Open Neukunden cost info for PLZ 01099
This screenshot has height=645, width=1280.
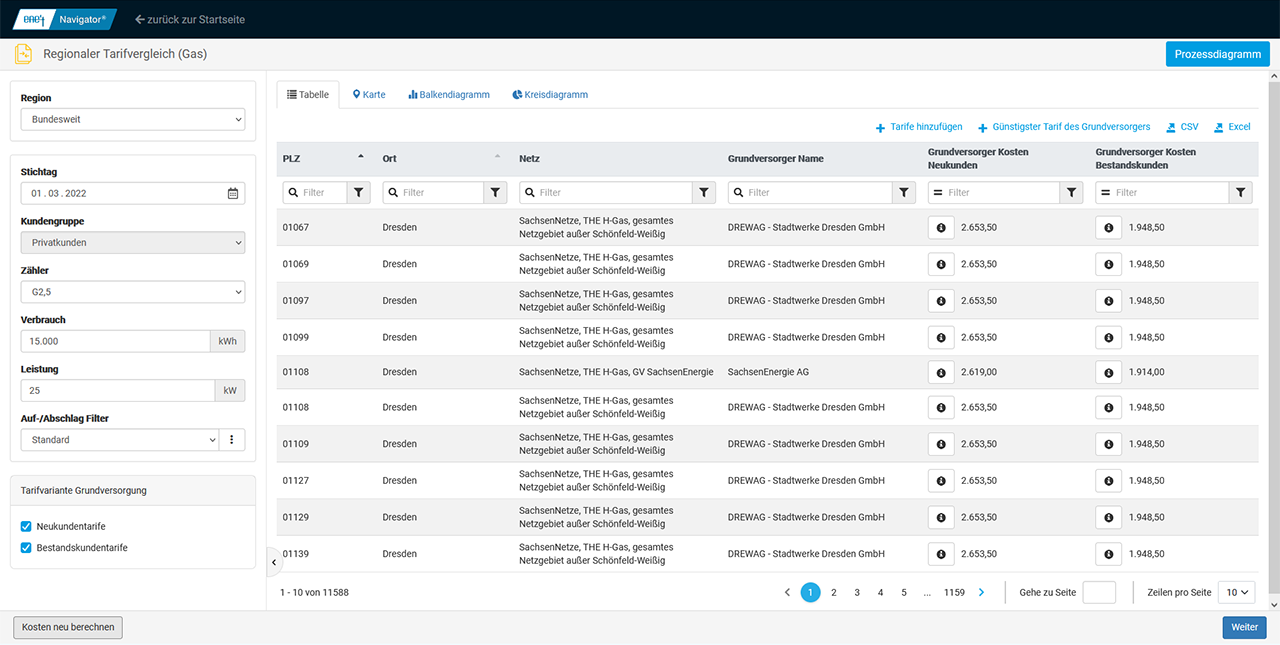tap(941, 338)
